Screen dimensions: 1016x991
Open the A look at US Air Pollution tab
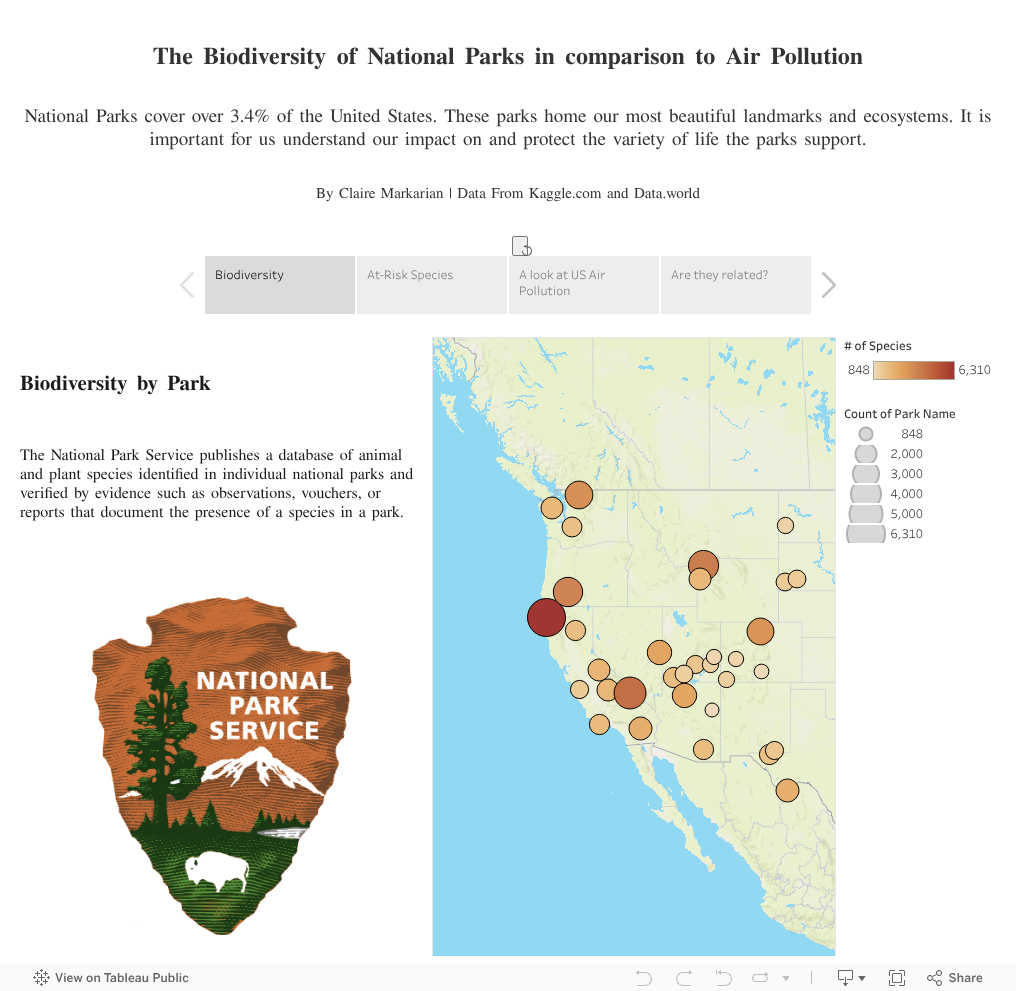coord(584,285)
